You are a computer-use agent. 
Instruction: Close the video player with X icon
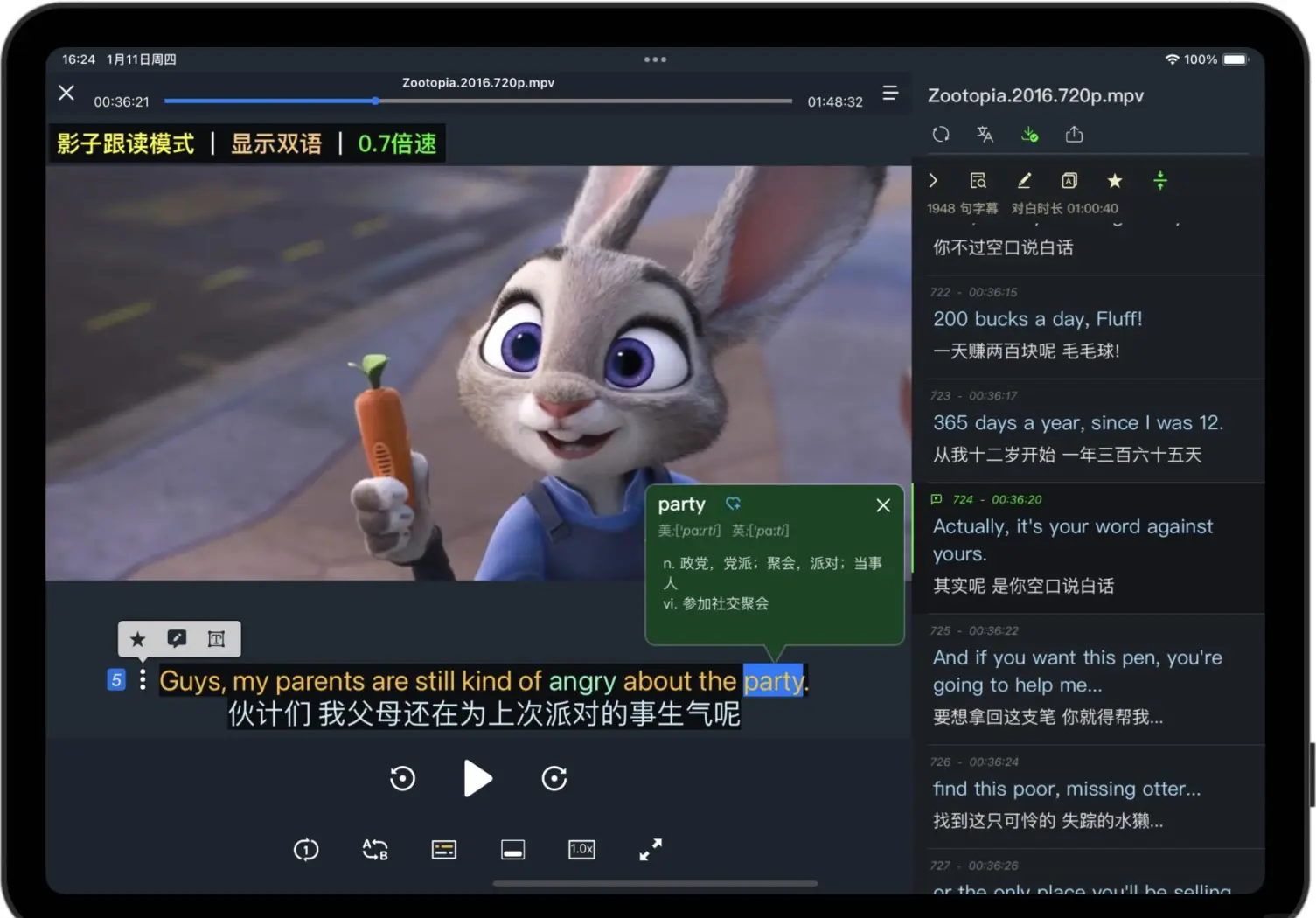point(66,93)
